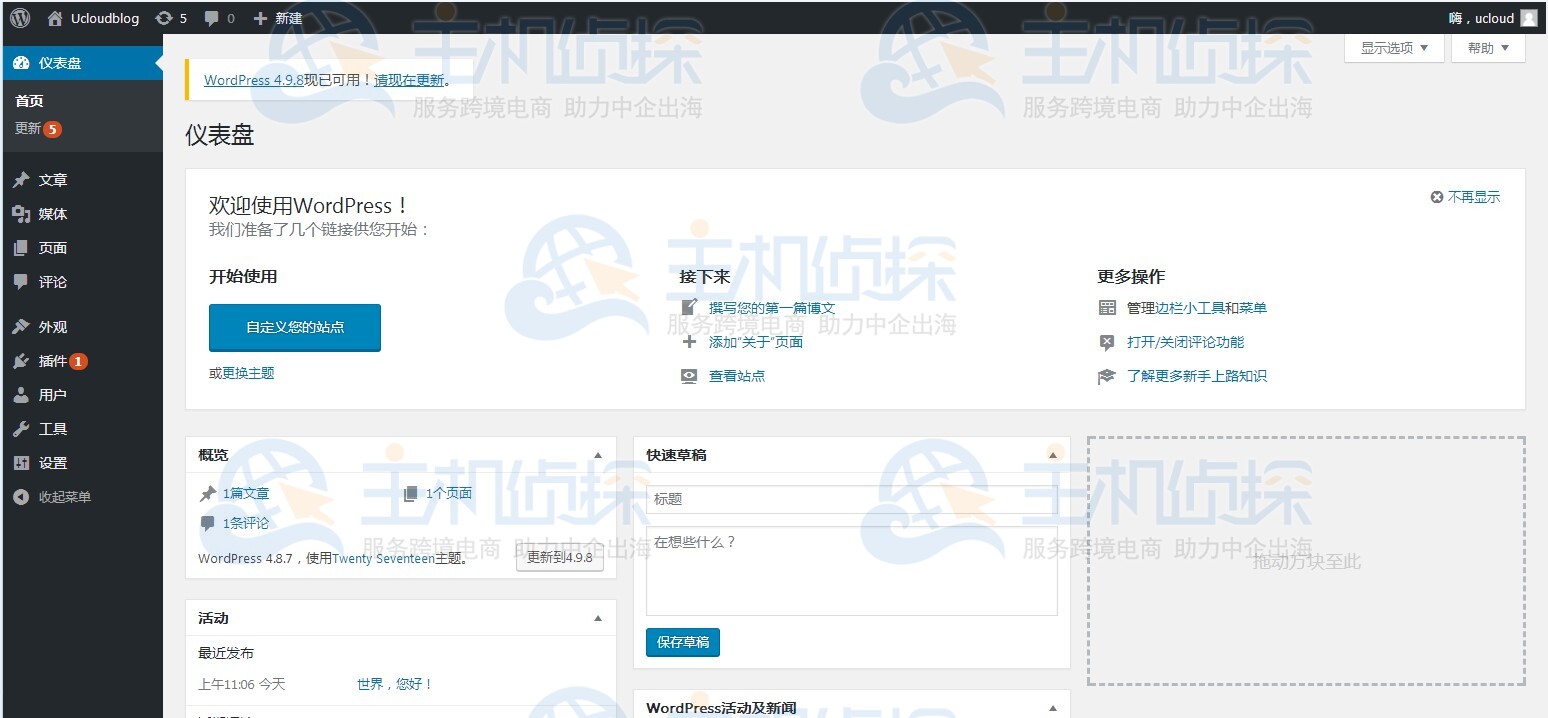Expand the 帮助 dropdown

pyautogui.click(x=1487, y=46)
